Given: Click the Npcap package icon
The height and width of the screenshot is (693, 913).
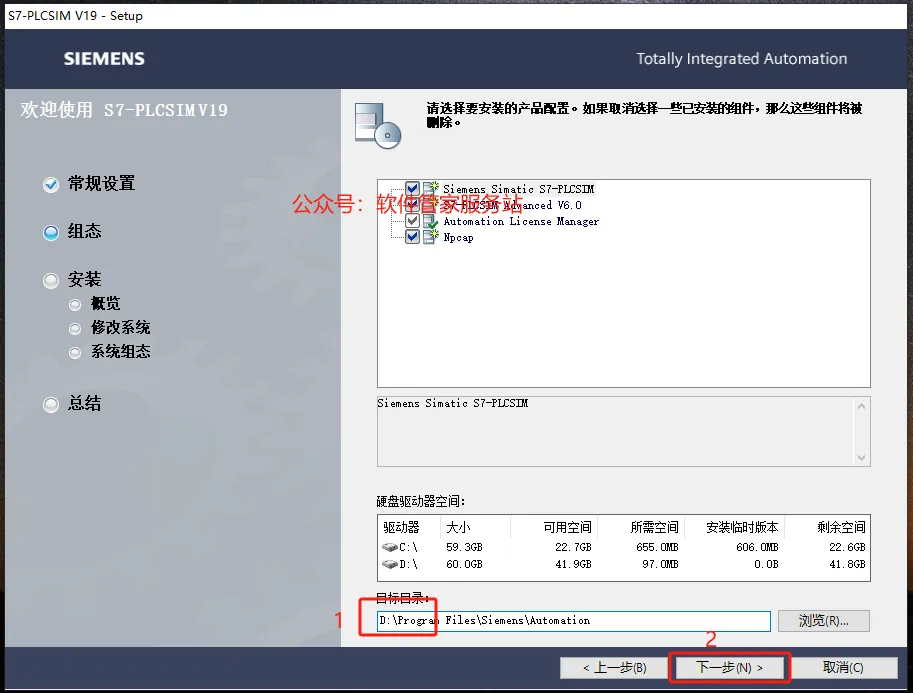Looking at the screenshot, I should 430,237.
